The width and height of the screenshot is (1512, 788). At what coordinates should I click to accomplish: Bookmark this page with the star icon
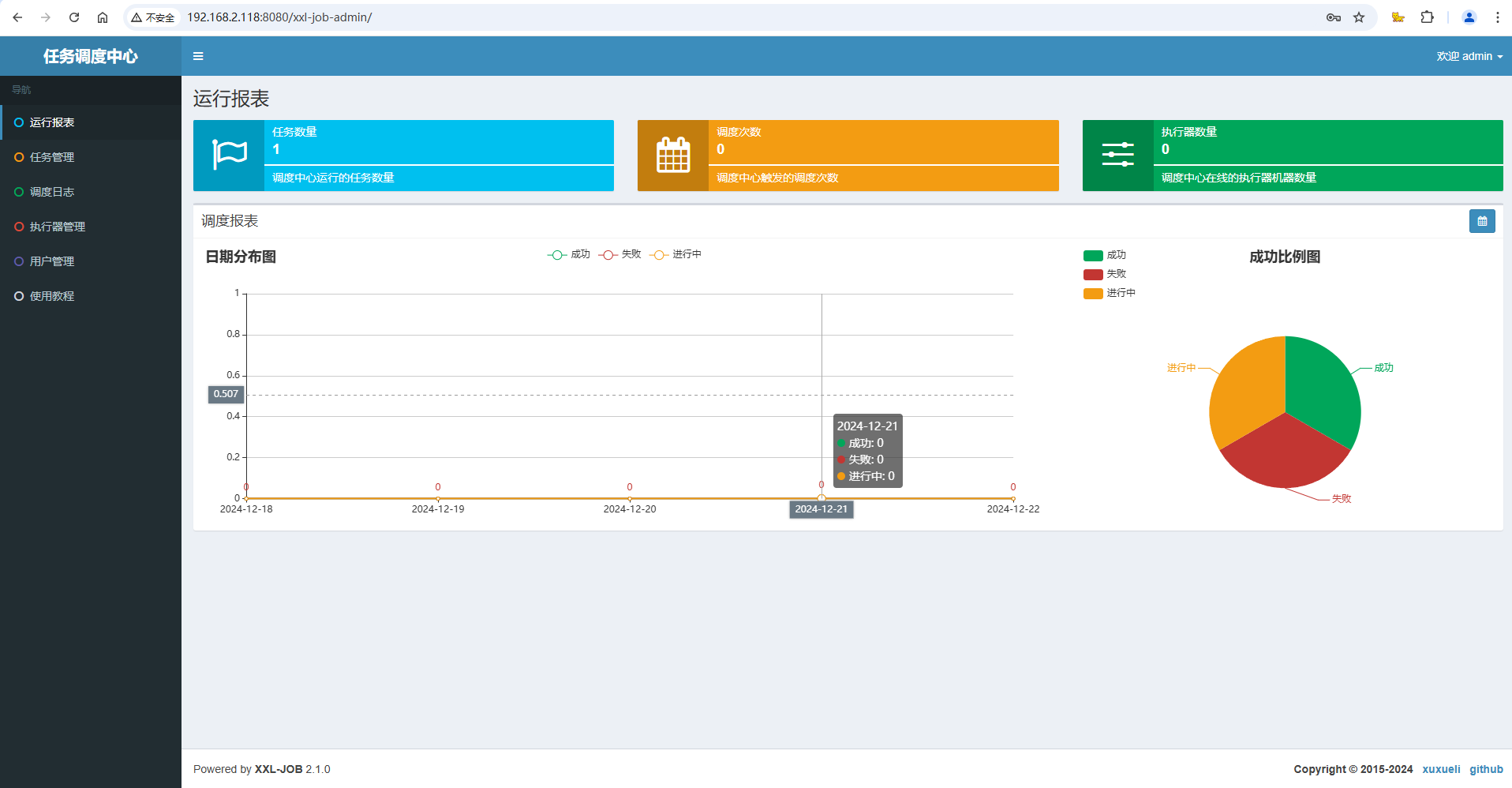(1359, 17)
